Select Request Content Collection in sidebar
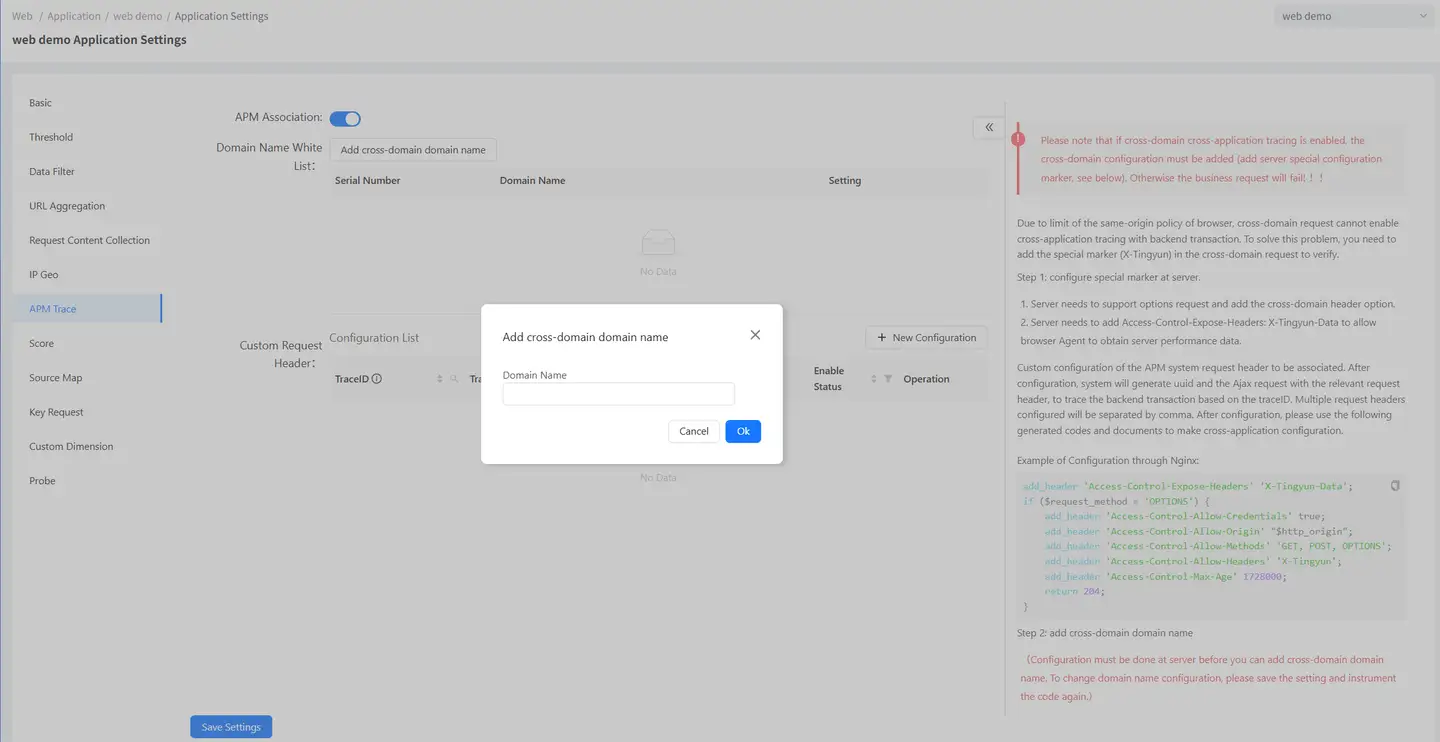The width and height of the screenshot is (1440, 742). coord(89,240)
